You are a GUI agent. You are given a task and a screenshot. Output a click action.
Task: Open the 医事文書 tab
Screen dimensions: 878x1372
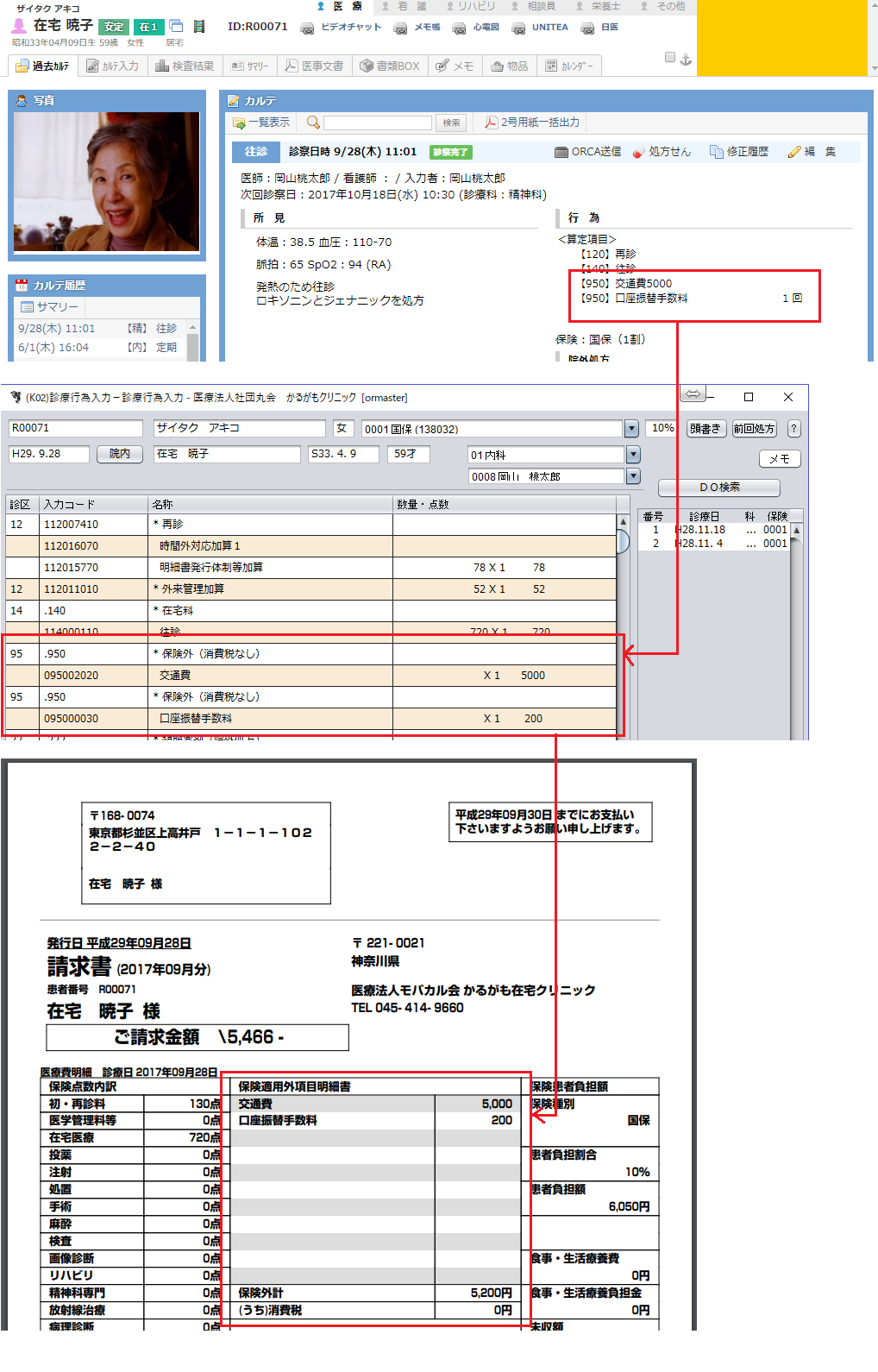point(314,66)
